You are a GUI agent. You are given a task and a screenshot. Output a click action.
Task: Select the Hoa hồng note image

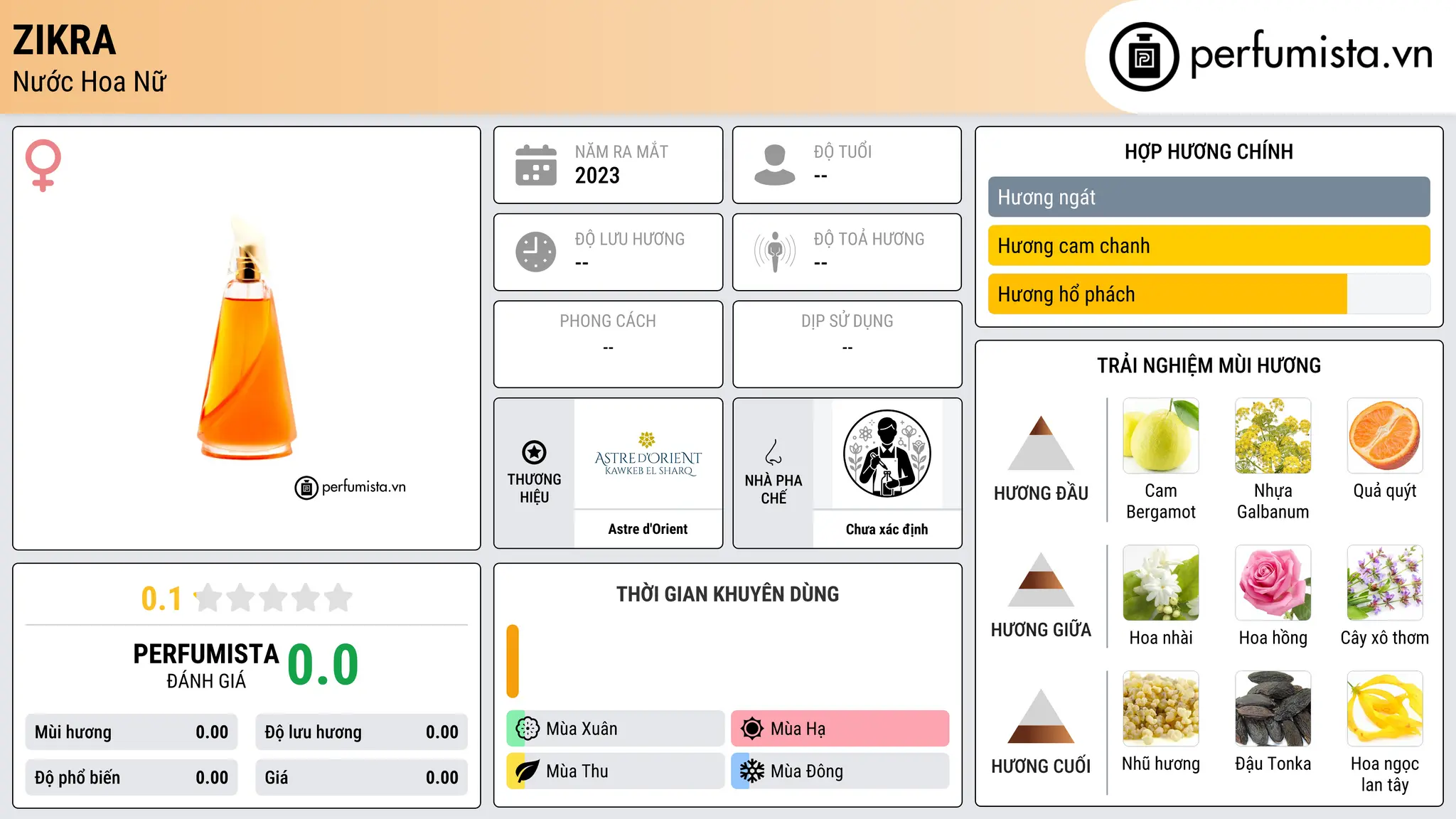1273,583
